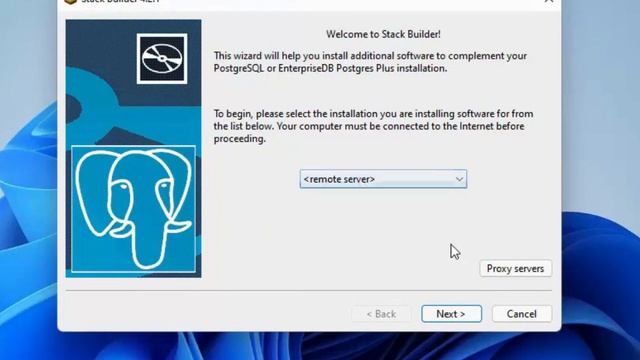Open the <remote server> installation combo box

point(383,179)
